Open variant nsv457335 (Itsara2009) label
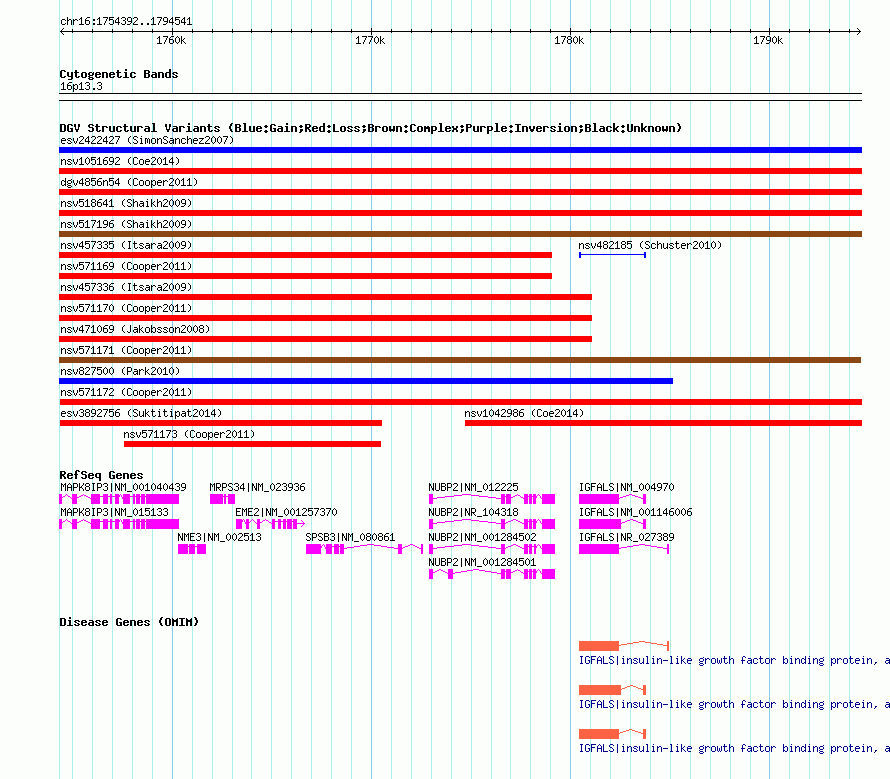This screenshot has height=779, width=890. pyautogui.click(x=126, y=245)
